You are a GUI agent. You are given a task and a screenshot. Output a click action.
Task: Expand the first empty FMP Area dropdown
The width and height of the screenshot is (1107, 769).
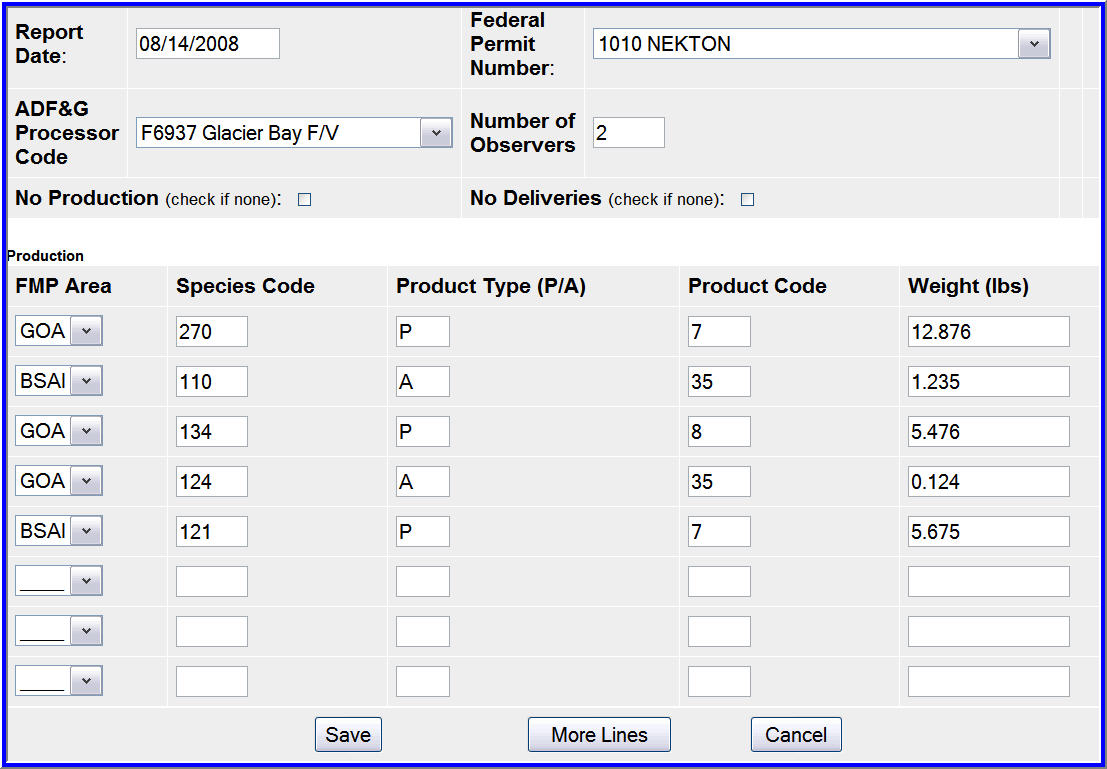tap(86, 581)
